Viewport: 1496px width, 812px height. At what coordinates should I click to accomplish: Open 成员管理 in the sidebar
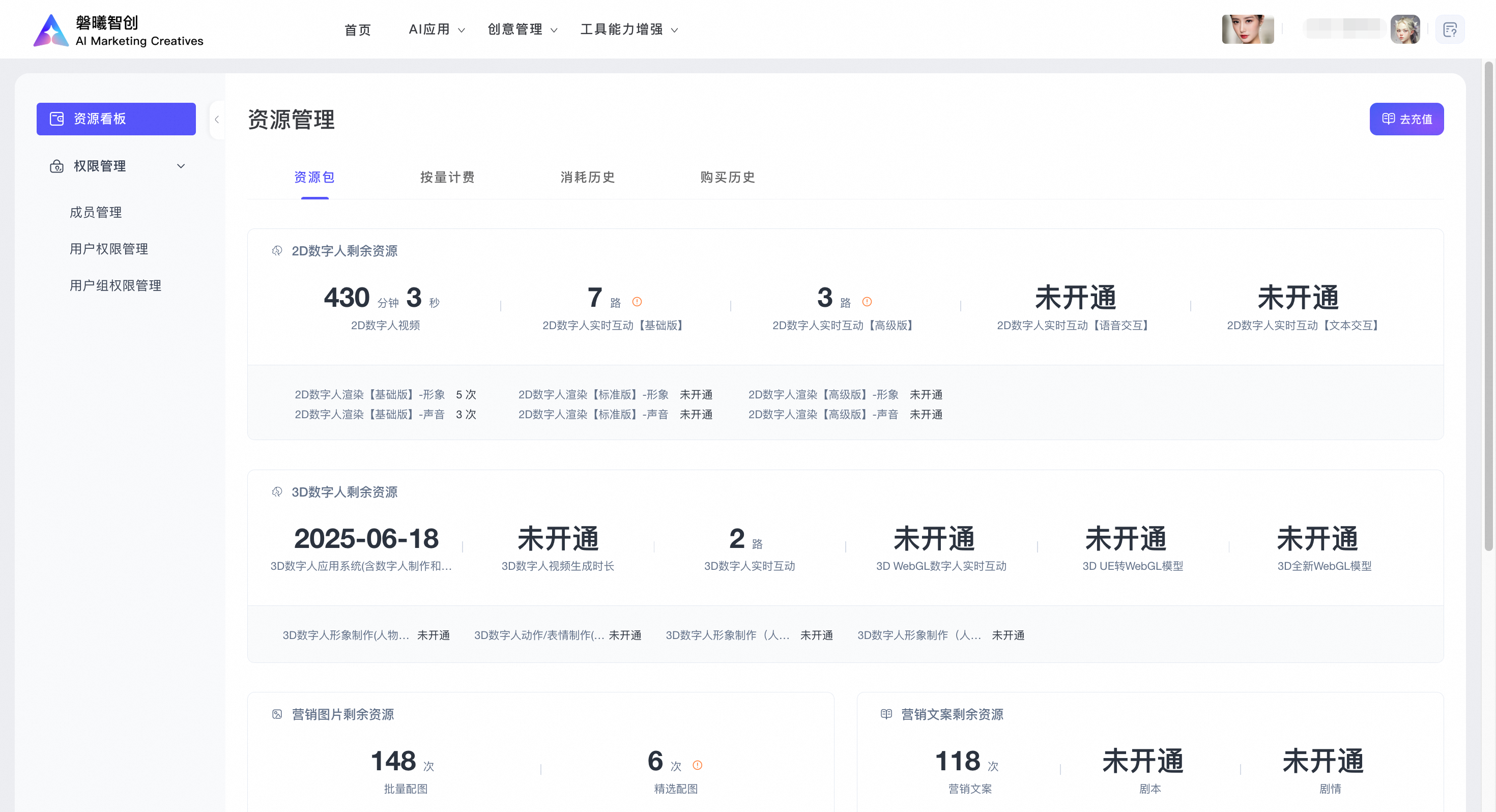click(96, 213)
